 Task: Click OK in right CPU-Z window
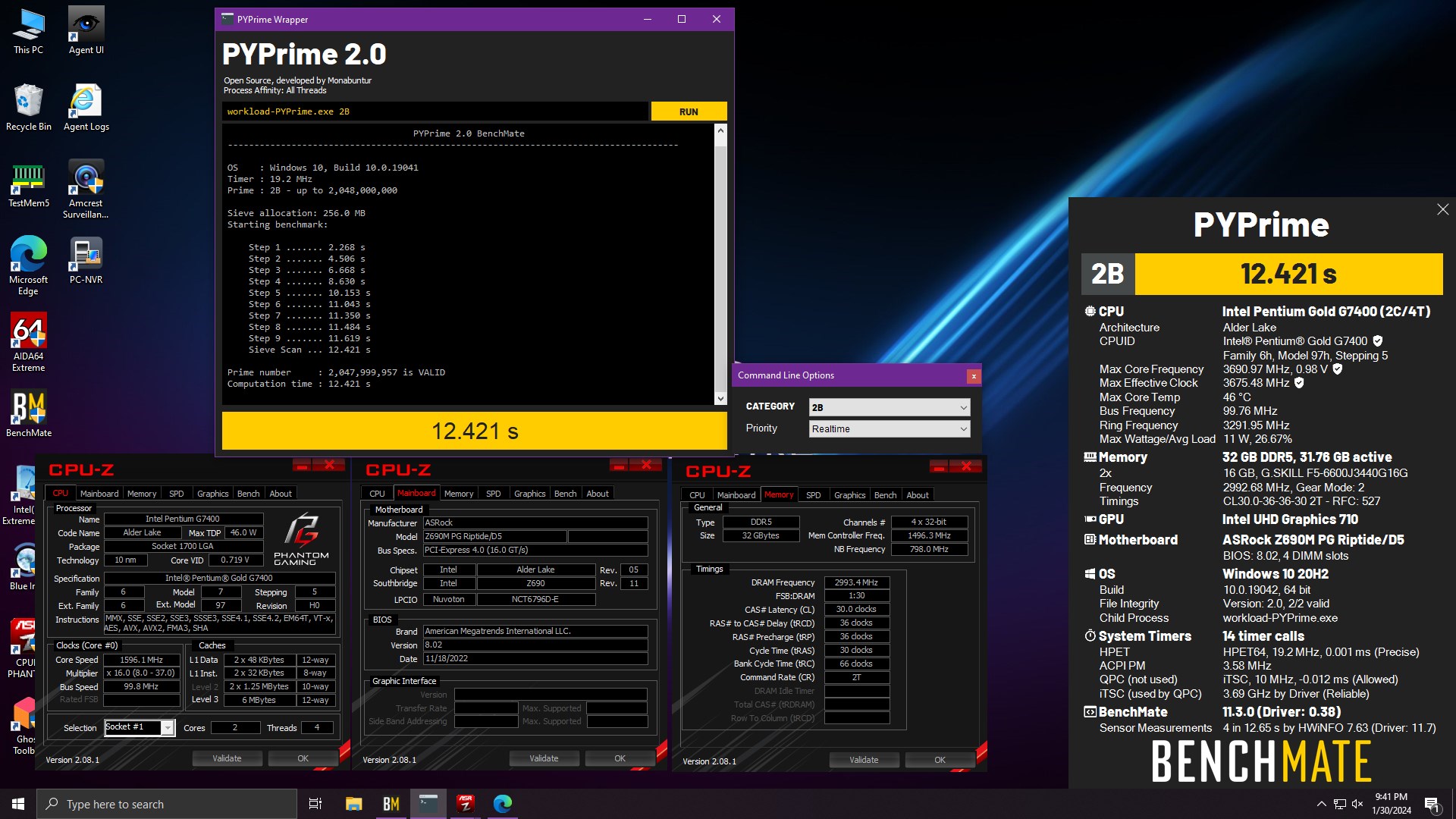click(940, 760)
